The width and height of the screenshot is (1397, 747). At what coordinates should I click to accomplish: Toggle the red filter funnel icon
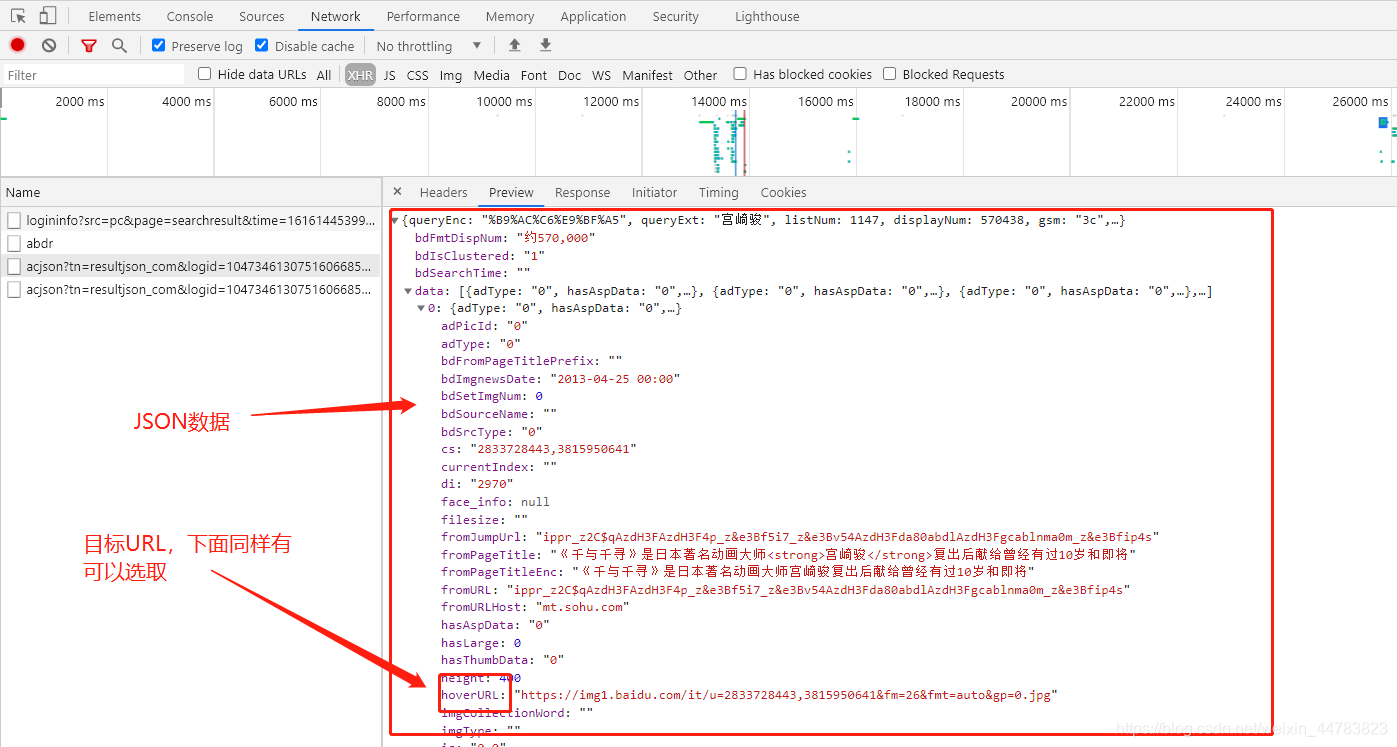point(89,46)
